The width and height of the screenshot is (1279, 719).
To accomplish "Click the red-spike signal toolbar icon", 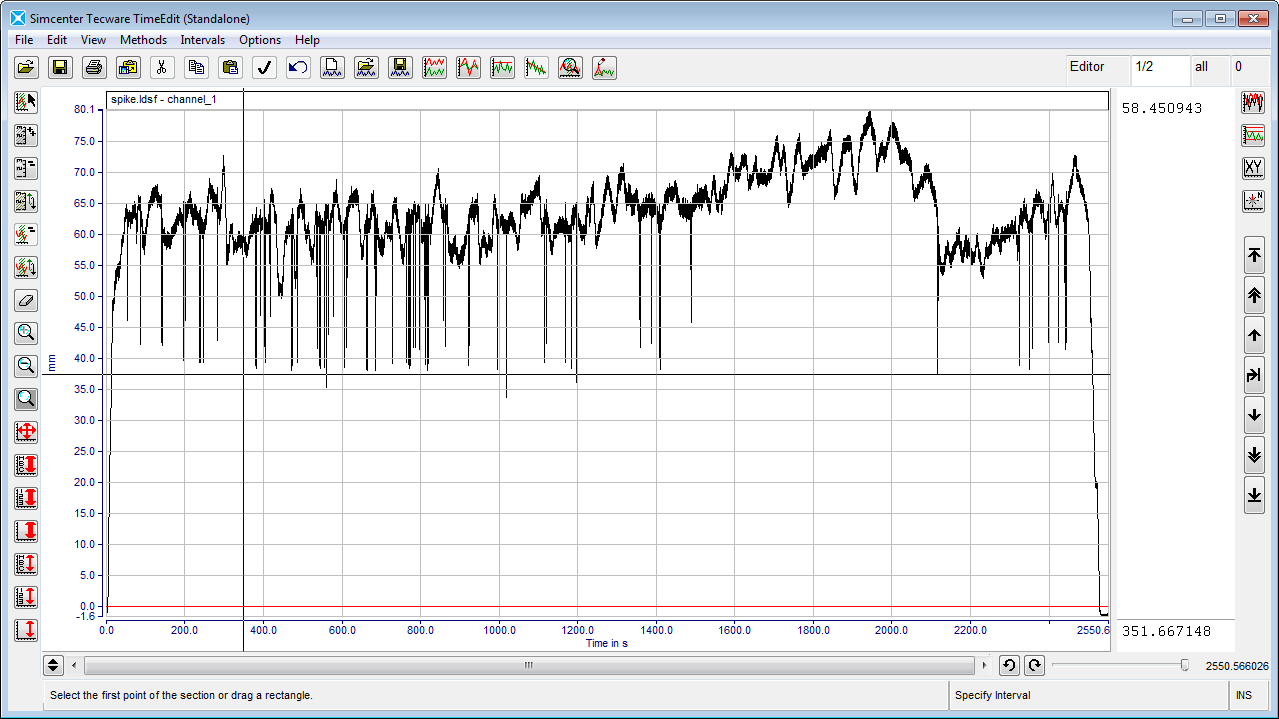I will click(604, 67).
